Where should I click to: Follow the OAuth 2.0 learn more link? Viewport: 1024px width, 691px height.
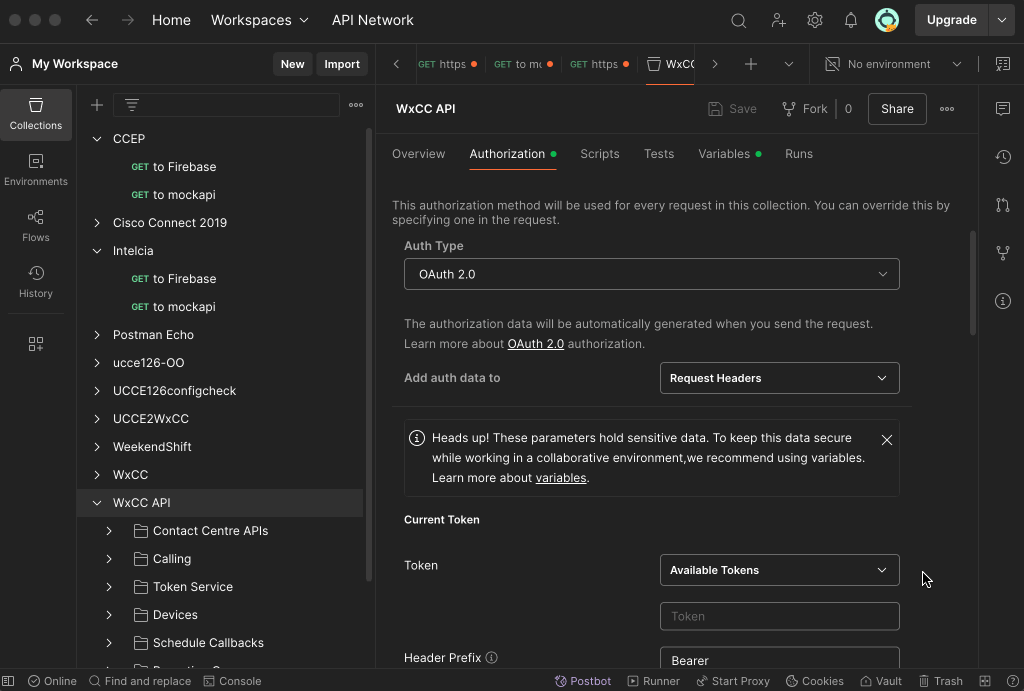(x=535, y=344)
